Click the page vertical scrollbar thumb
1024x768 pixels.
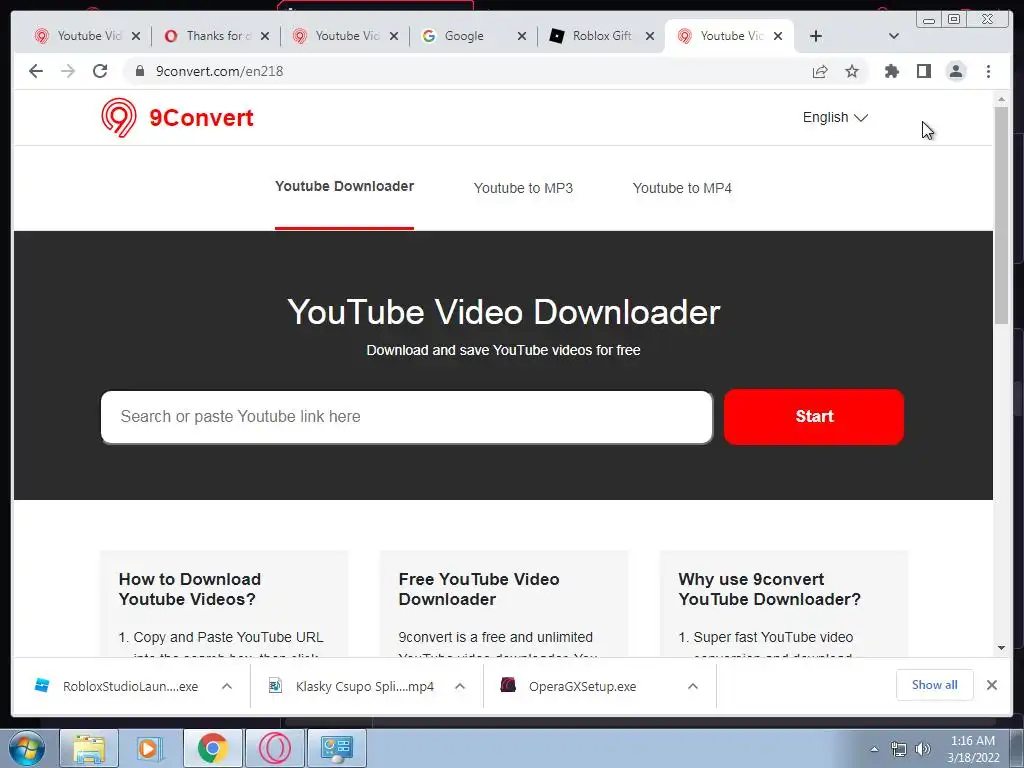point(1001,216)
